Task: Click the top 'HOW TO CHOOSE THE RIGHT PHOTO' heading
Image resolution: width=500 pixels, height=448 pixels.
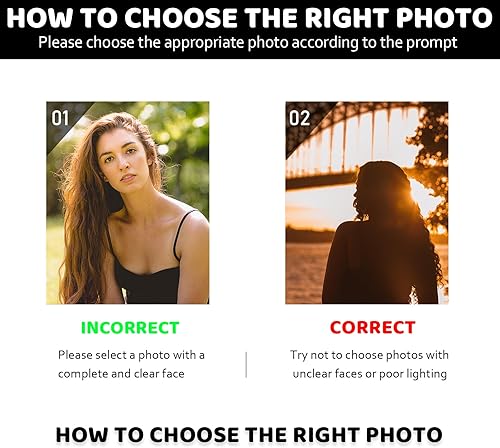Action: tap(249, 17)
